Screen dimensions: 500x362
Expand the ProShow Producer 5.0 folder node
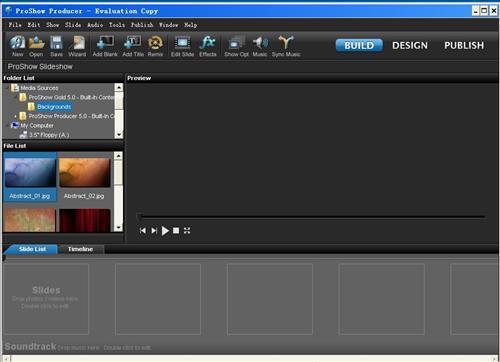tap(15, 116)
